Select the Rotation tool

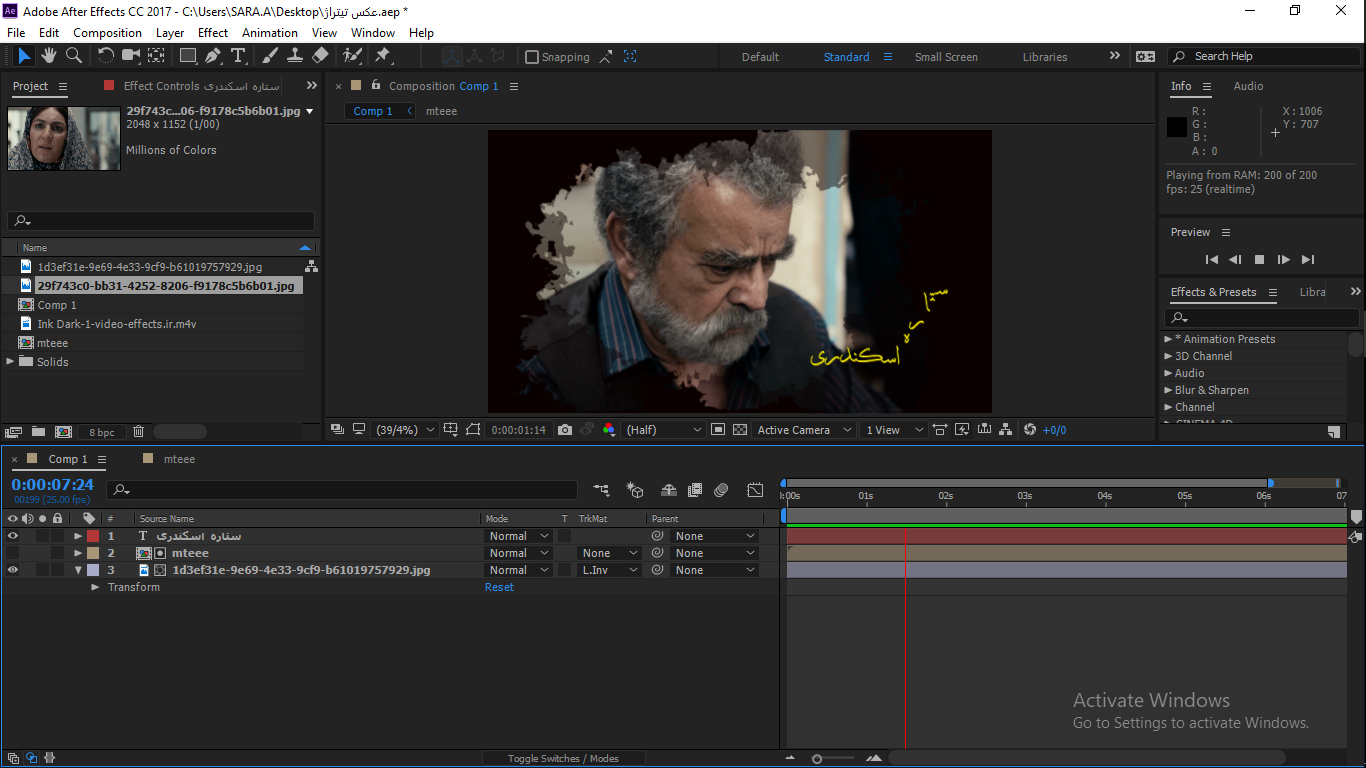click(x=106, y=56)
